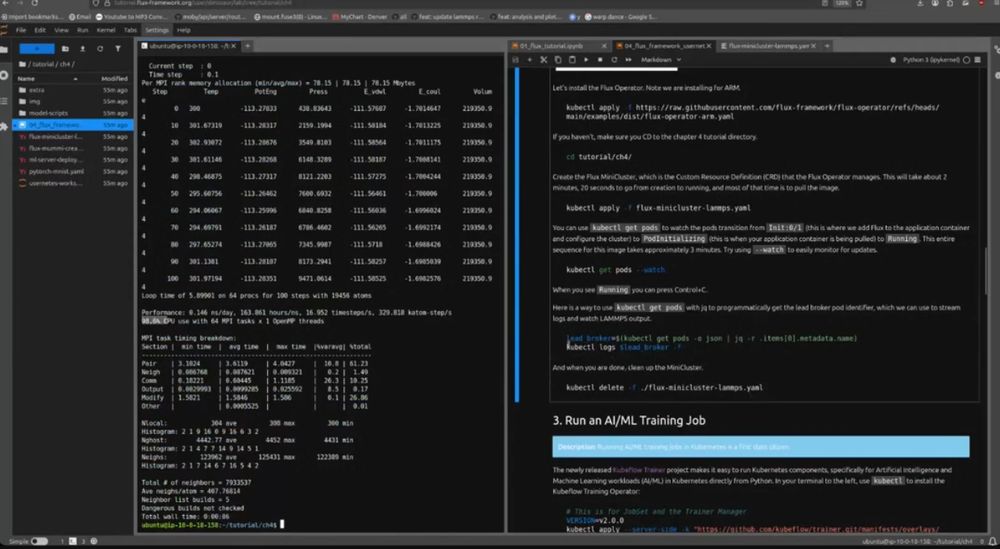The width and height of the screenshot is (1000, 549).
Task: Select the flux-mummi-crea YAML file
Action: tap(73, 148)
